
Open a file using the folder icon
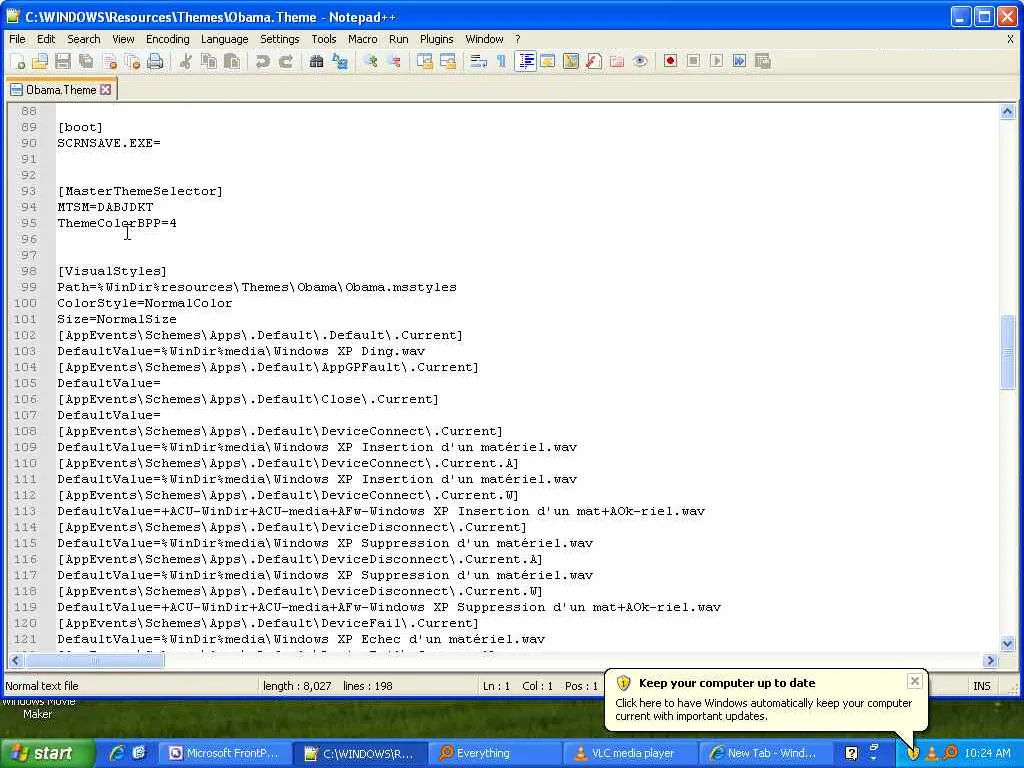pyautogui.click(x=40, y=61)
